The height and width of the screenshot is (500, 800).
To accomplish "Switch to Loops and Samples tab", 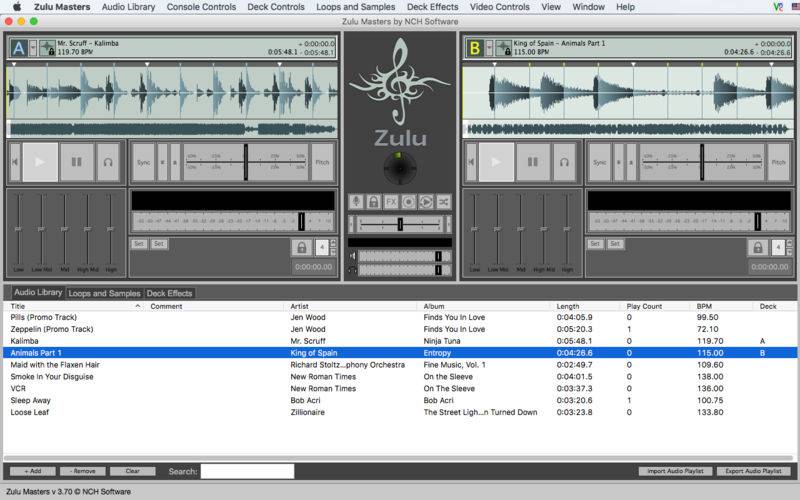I will 104,293.
